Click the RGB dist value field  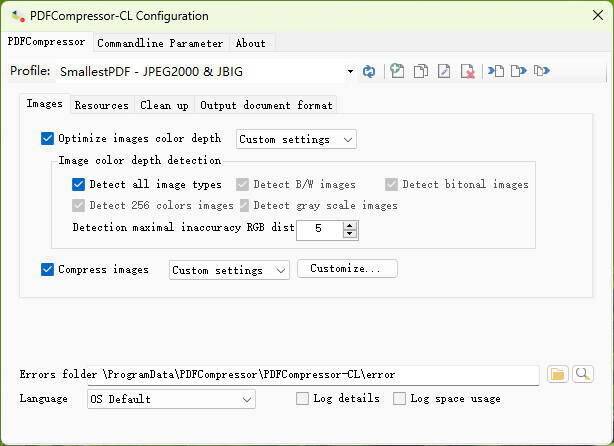click(320, 229)
